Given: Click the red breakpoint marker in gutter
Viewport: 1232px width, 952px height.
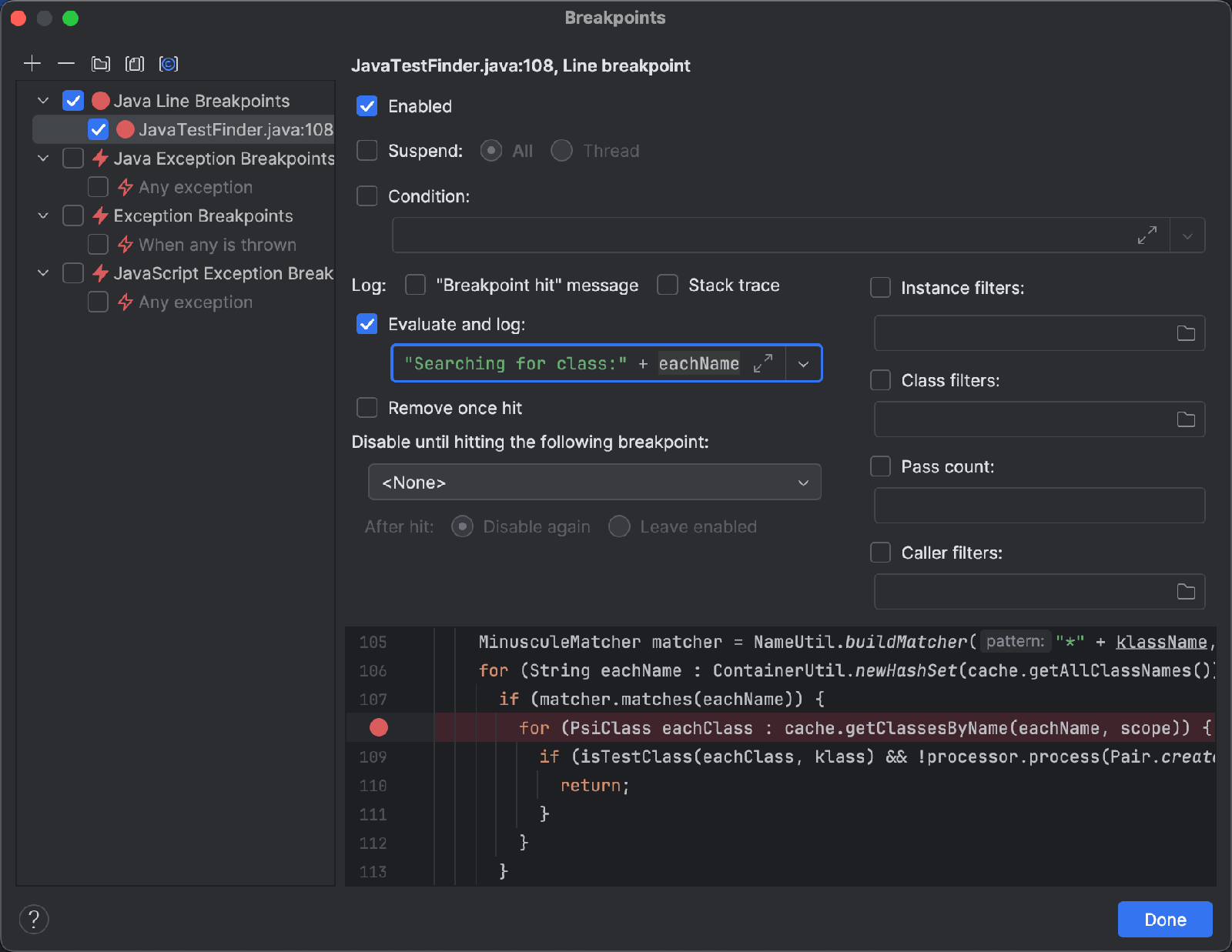Looking at the screenshot, I should (x=379, y=727).
